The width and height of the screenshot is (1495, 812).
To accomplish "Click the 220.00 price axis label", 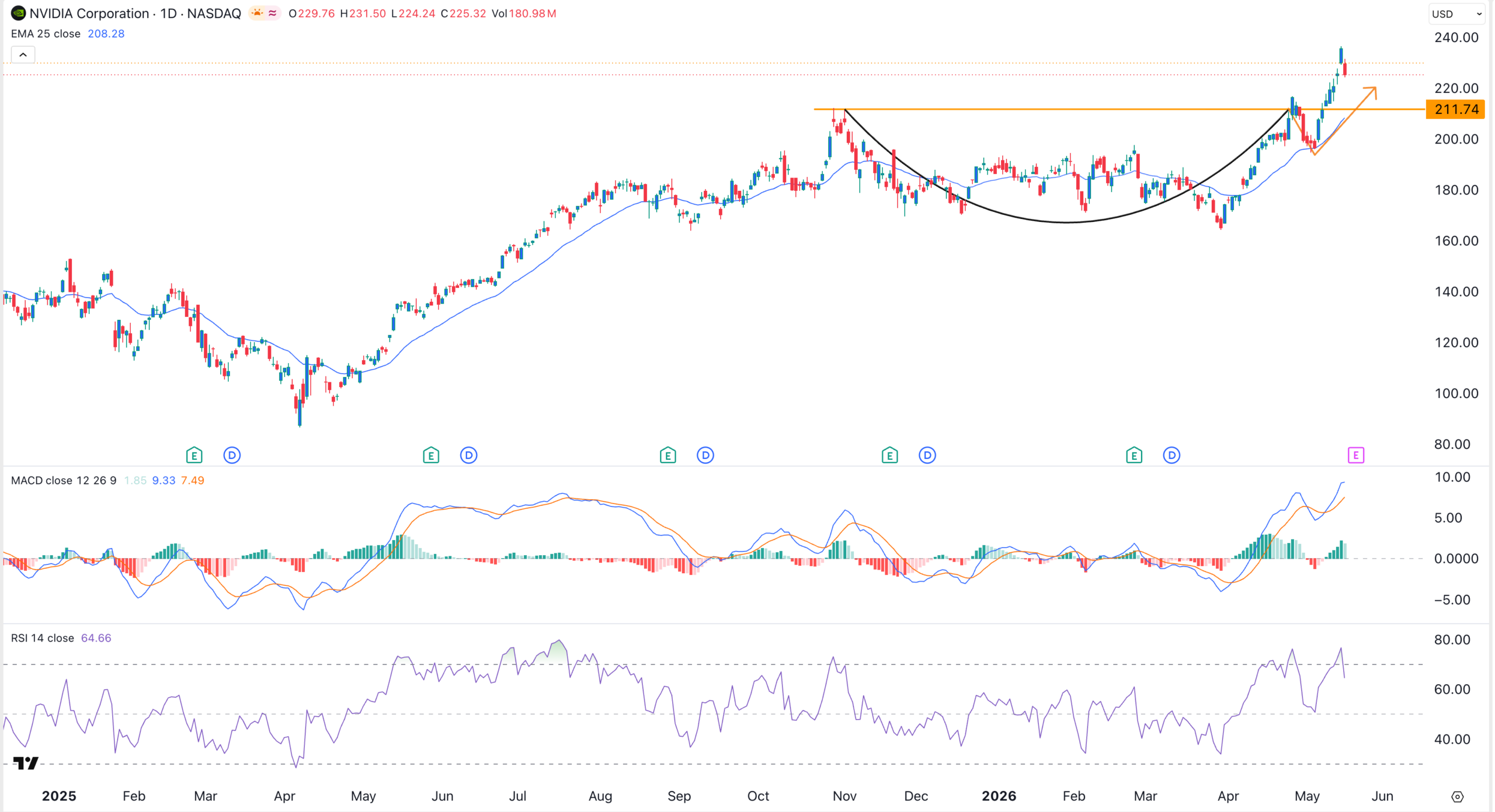I will (x=1456, y=88).
